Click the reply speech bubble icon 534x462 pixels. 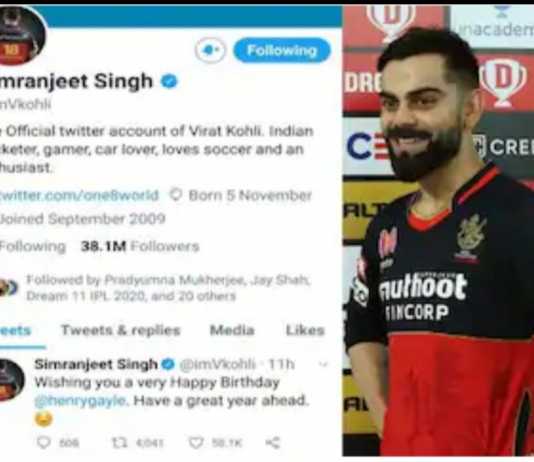44,443
